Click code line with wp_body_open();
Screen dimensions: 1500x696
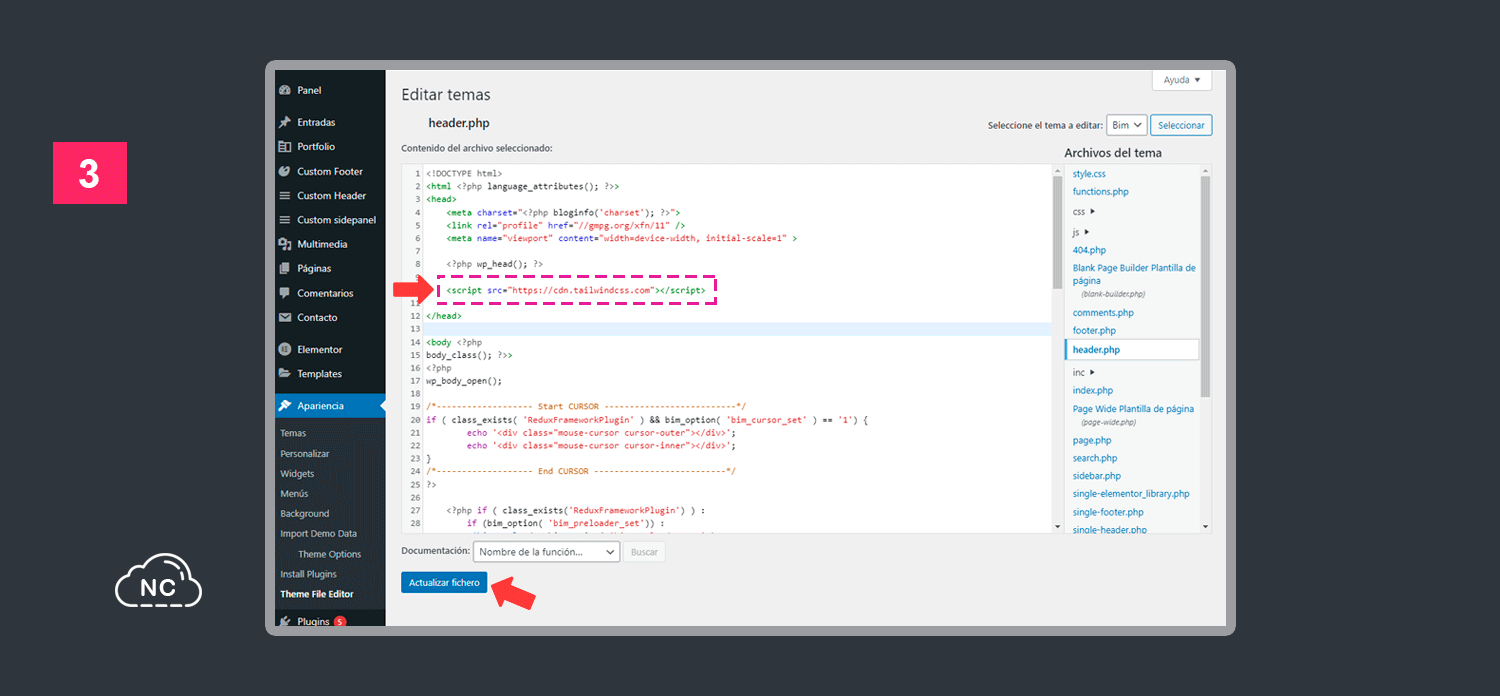(x=464, y=381)
